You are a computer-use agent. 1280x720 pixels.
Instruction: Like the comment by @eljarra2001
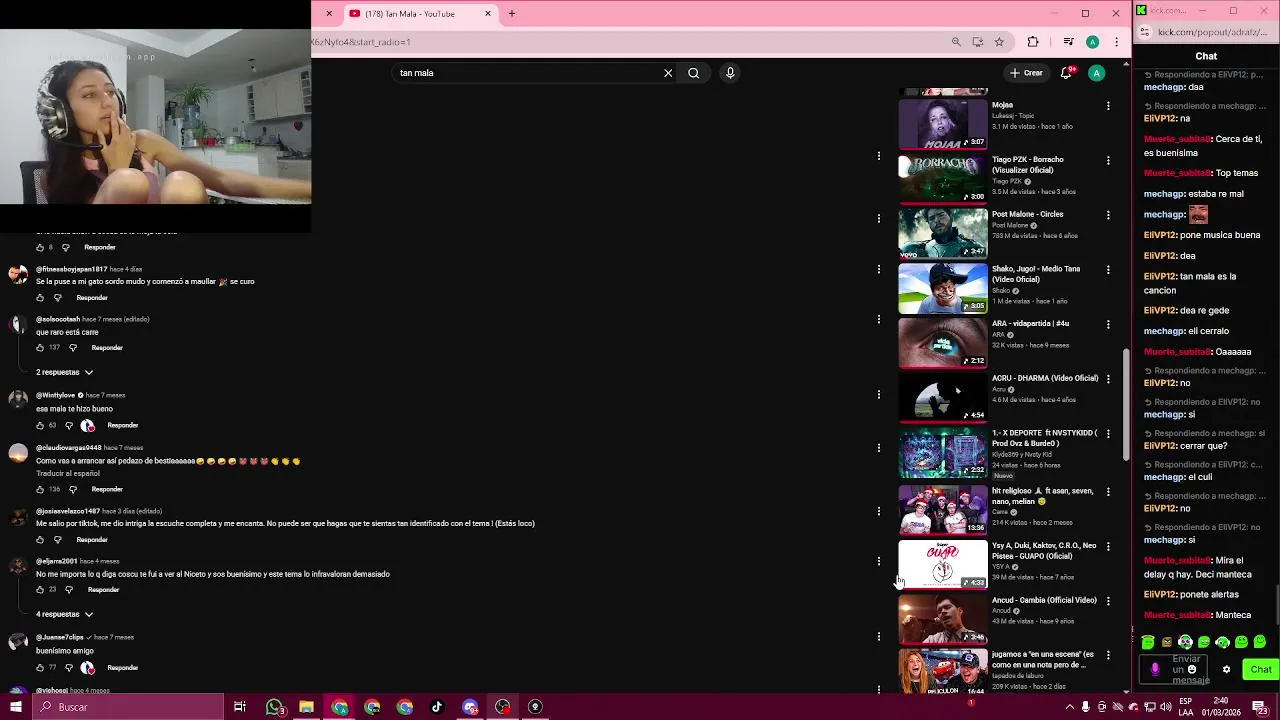[41, 589]
